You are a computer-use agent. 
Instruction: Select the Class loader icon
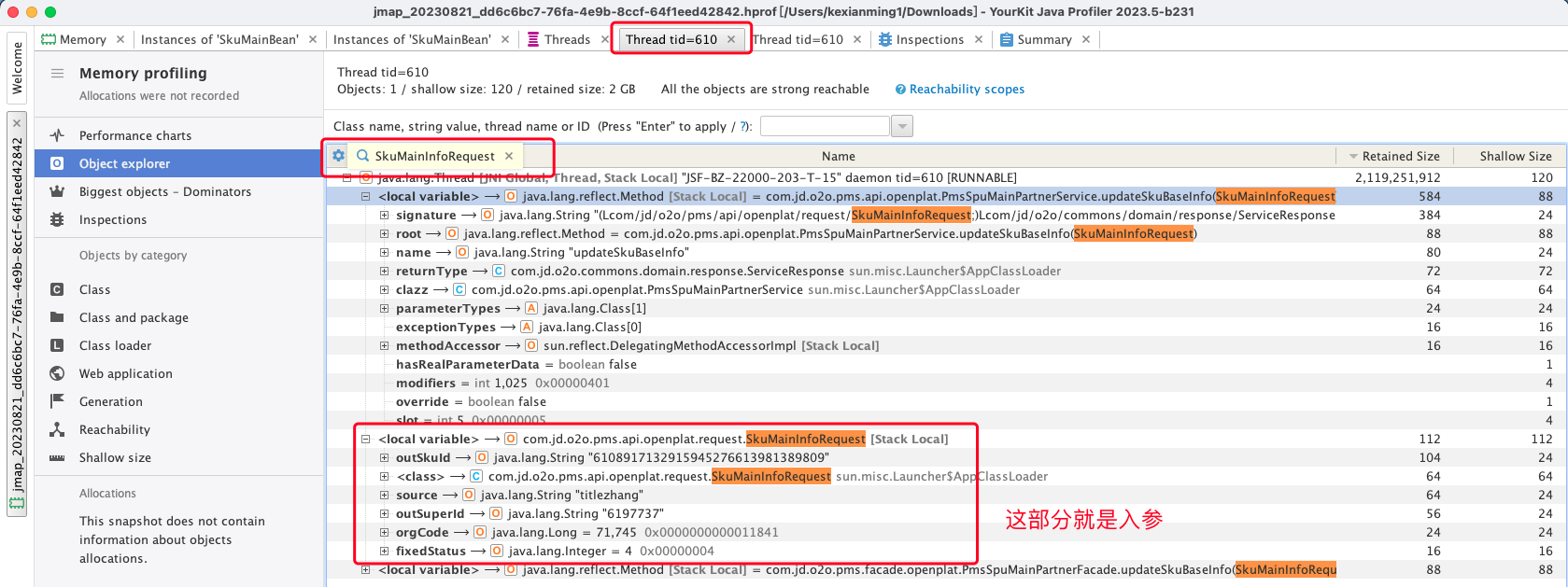point(57,345)
